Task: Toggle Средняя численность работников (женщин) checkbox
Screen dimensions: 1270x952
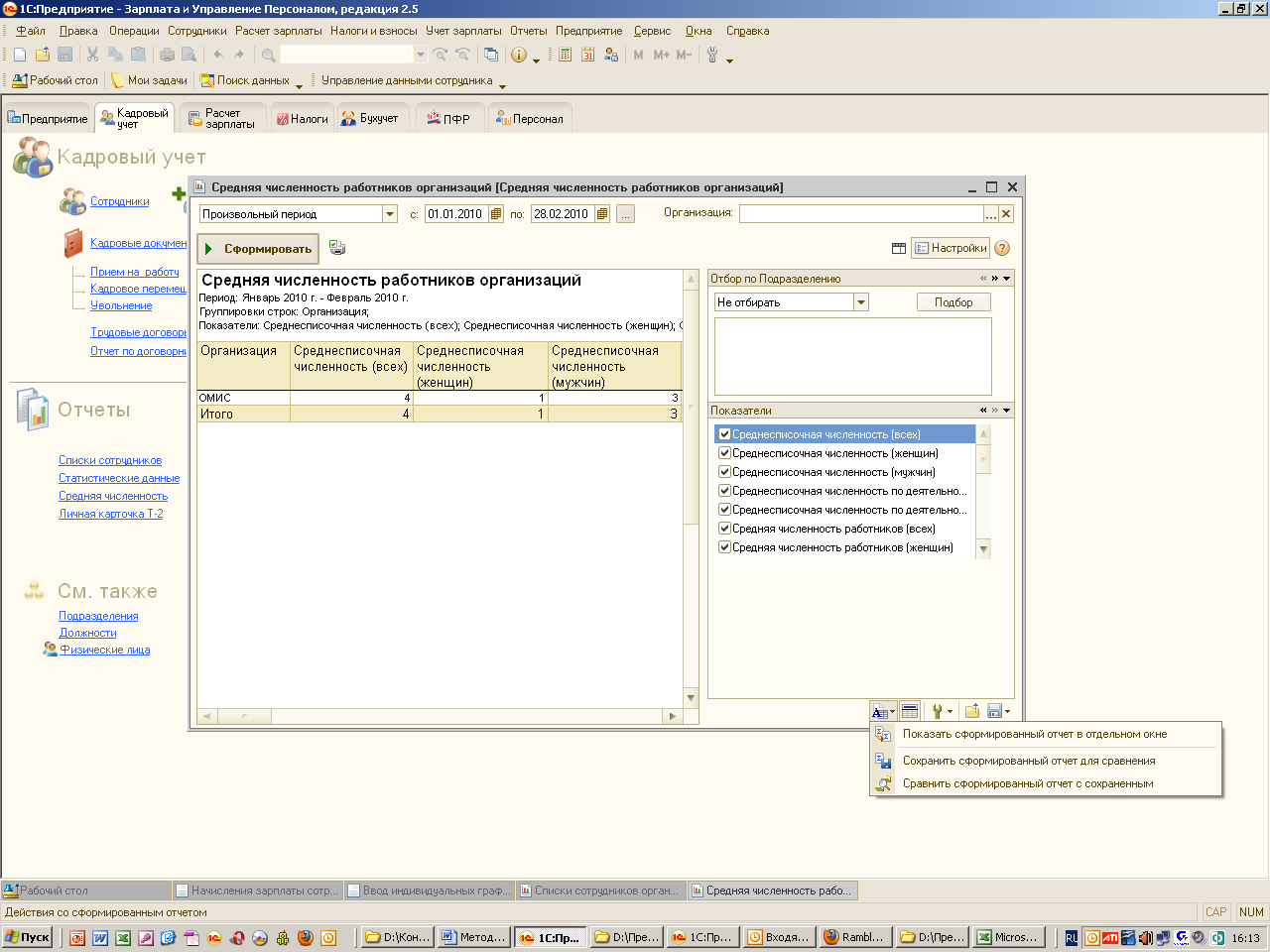Action: [x=724, y=547]
